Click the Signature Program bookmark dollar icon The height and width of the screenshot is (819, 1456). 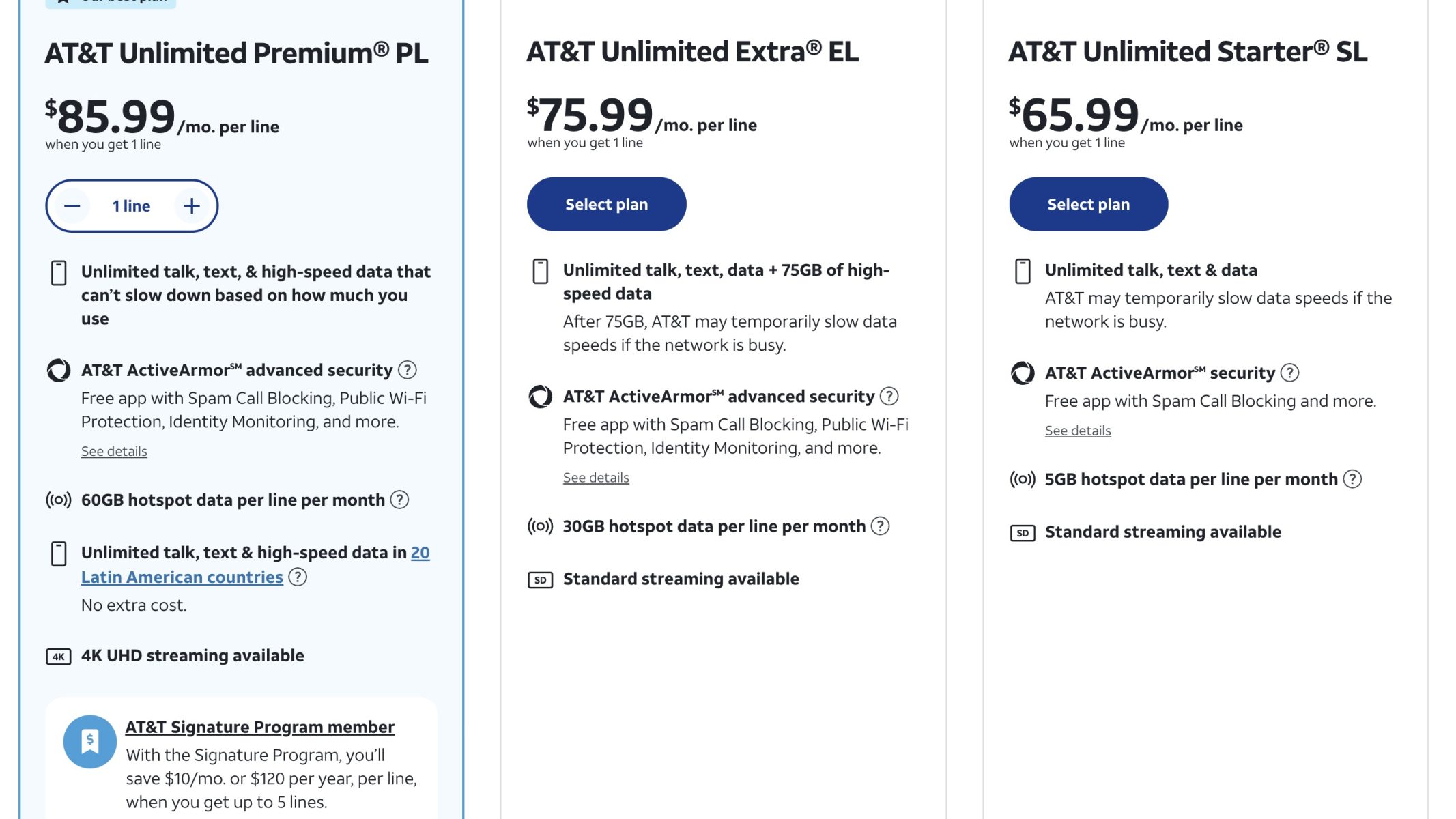click(x=89, y=741)
